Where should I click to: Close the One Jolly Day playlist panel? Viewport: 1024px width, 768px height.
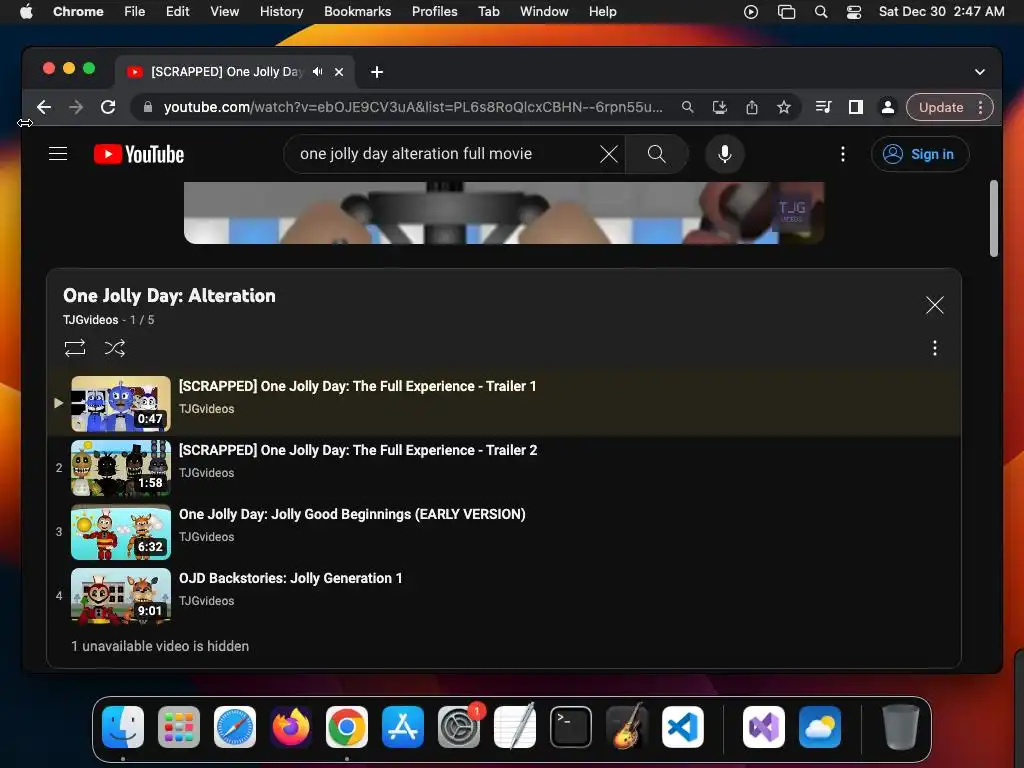tap(935, 305)
